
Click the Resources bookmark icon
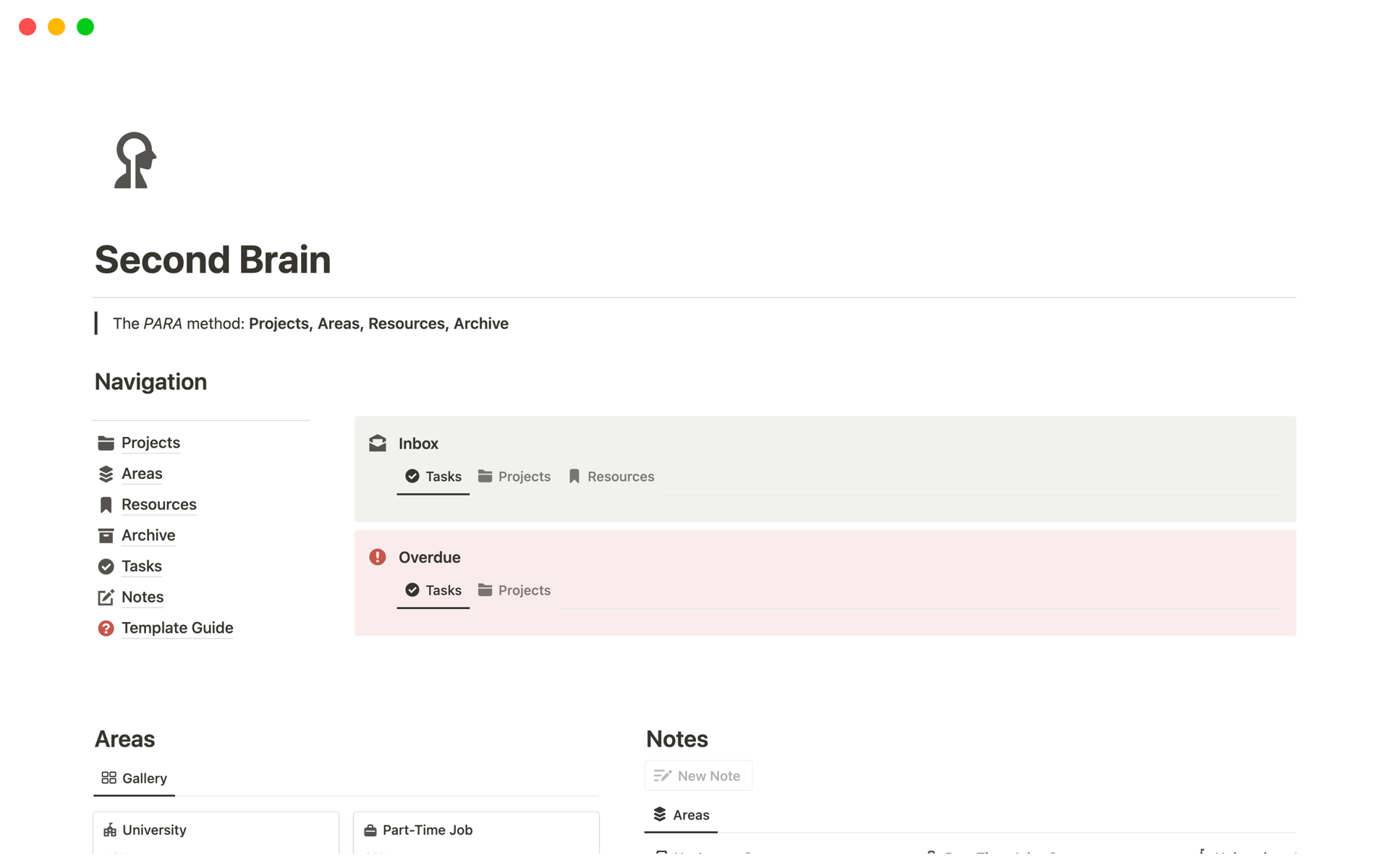coord(106,504)
